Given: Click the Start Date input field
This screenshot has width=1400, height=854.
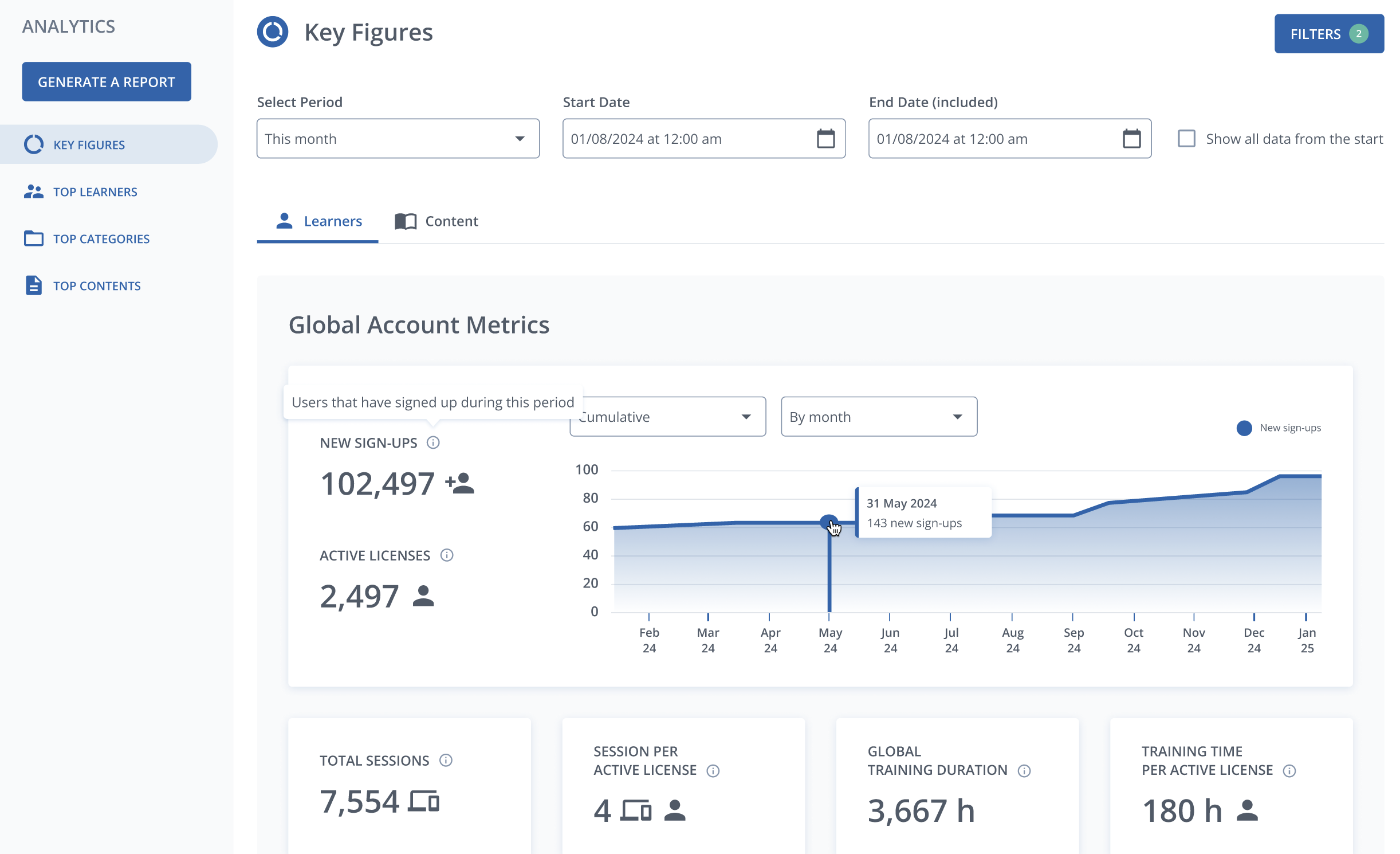Looking at the screenshot, I should point(704,139).
